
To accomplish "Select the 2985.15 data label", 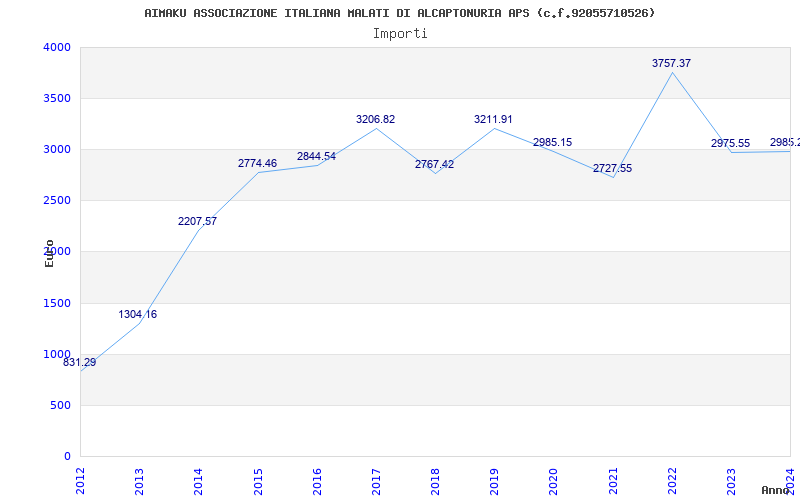I will (553, 142).
